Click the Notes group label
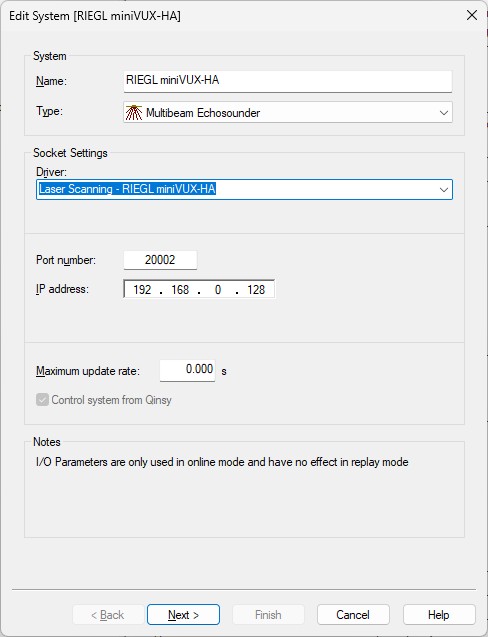The height and width of the screenshot is (637, 488). point(47,442)
